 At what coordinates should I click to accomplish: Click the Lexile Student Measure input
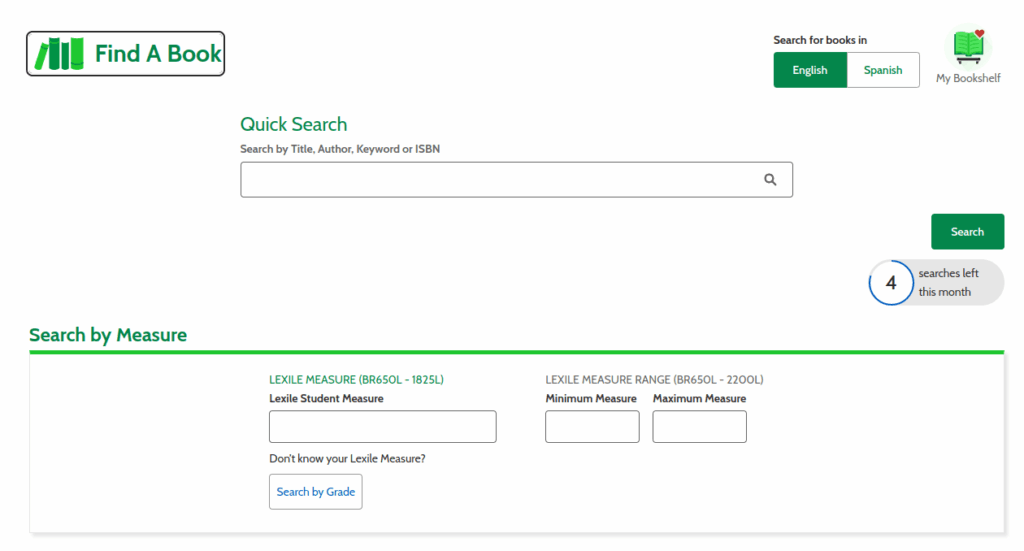[382, 426]
